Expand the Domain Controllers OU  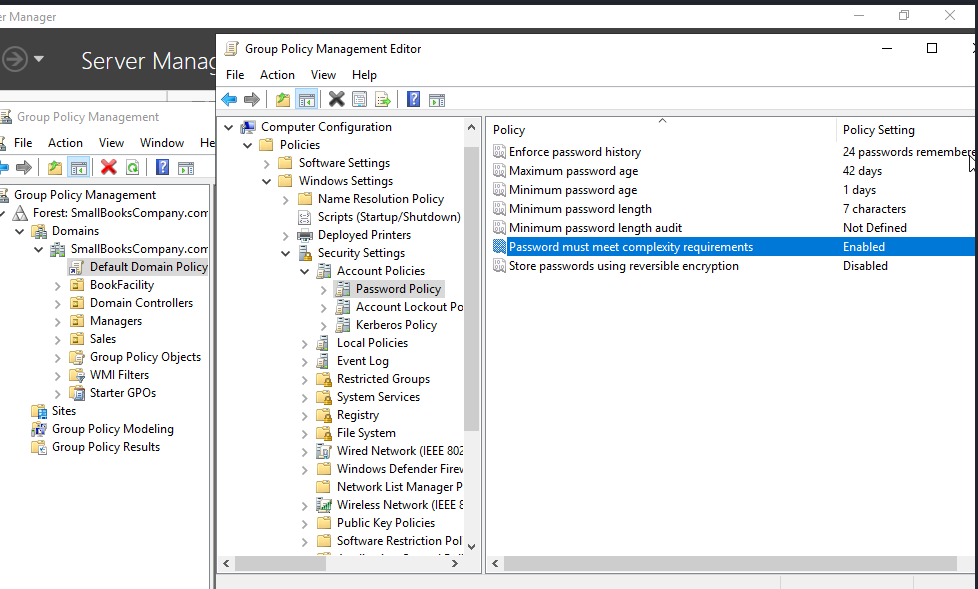(57, 304)
